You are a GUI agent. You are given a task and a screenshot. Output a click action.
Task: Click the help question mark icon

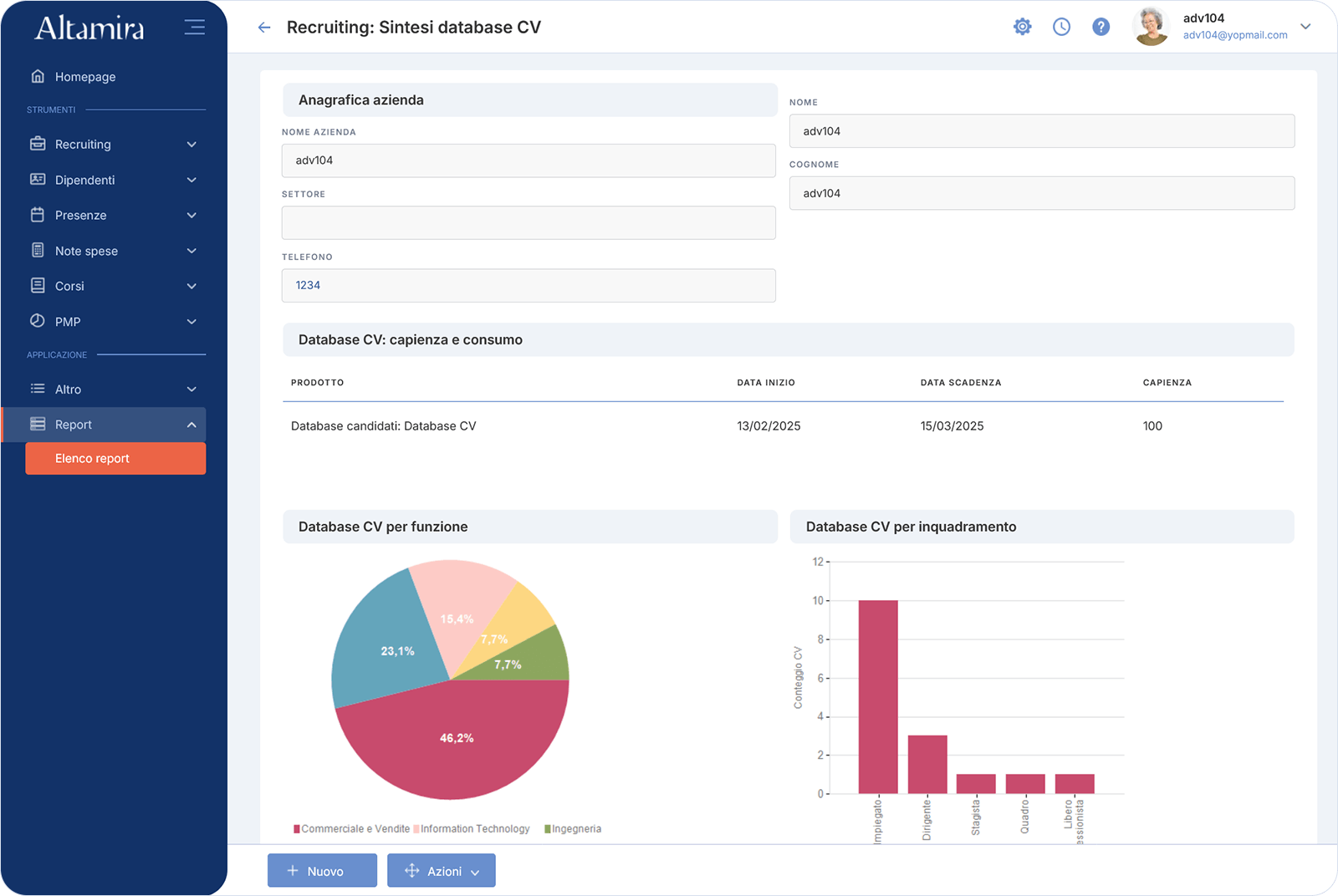tap(1101, 27)
